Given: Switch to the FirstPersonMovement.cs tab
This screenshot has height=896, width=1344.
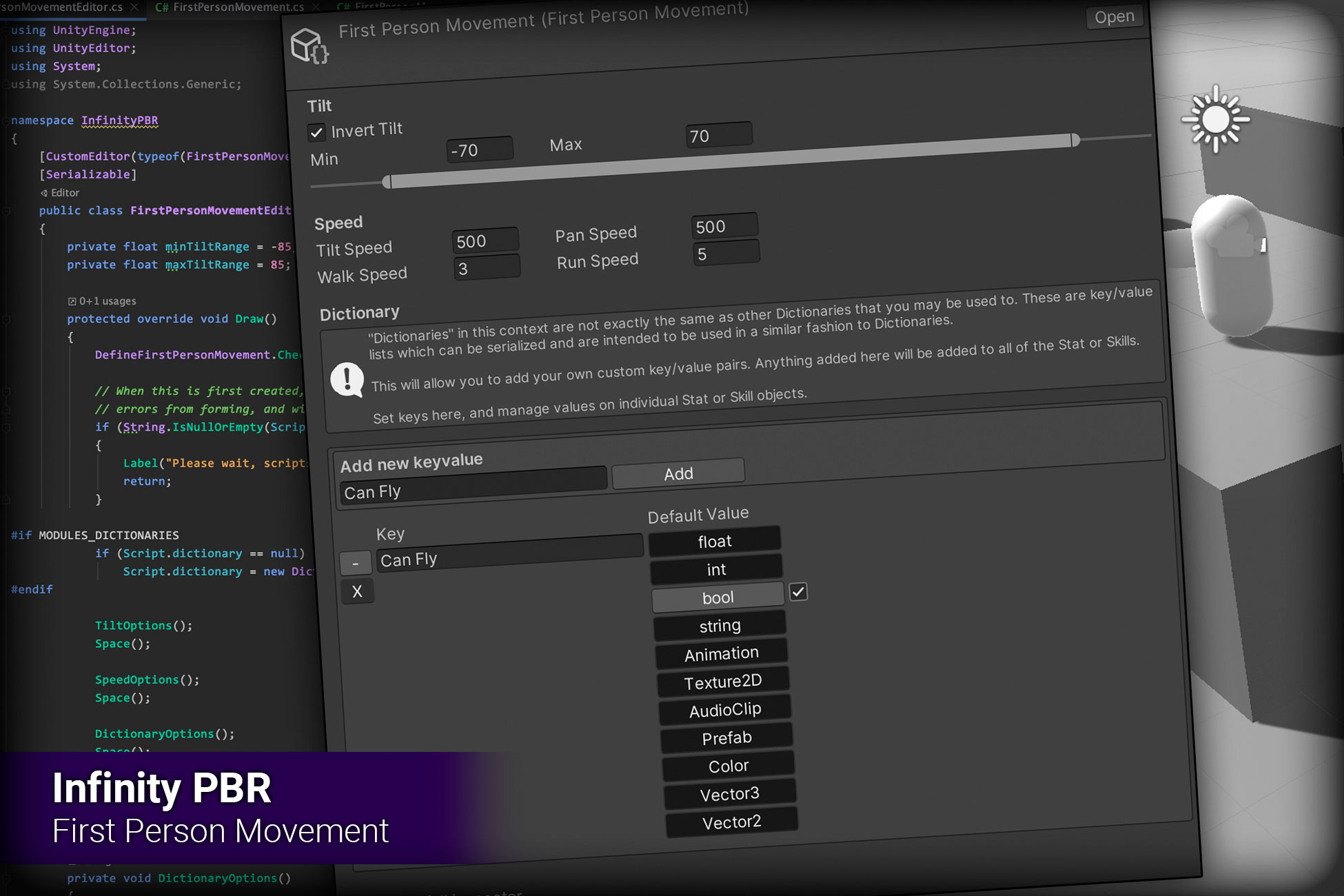Looking at the screenshot, I should [x=238, y=7].
